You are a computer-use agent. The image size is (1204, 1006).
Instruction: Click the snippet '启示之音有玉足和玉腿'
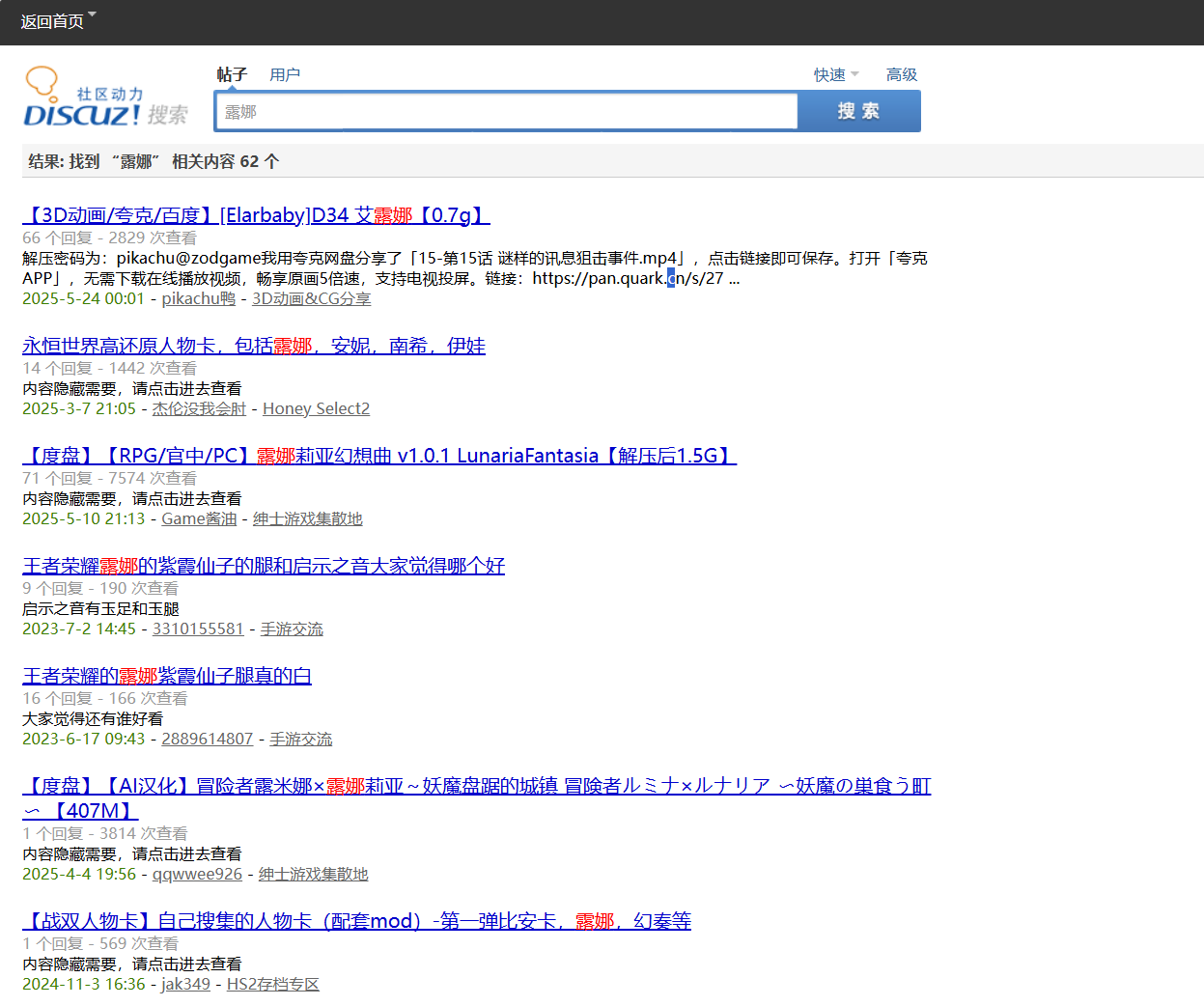click(x=101, y=609)
